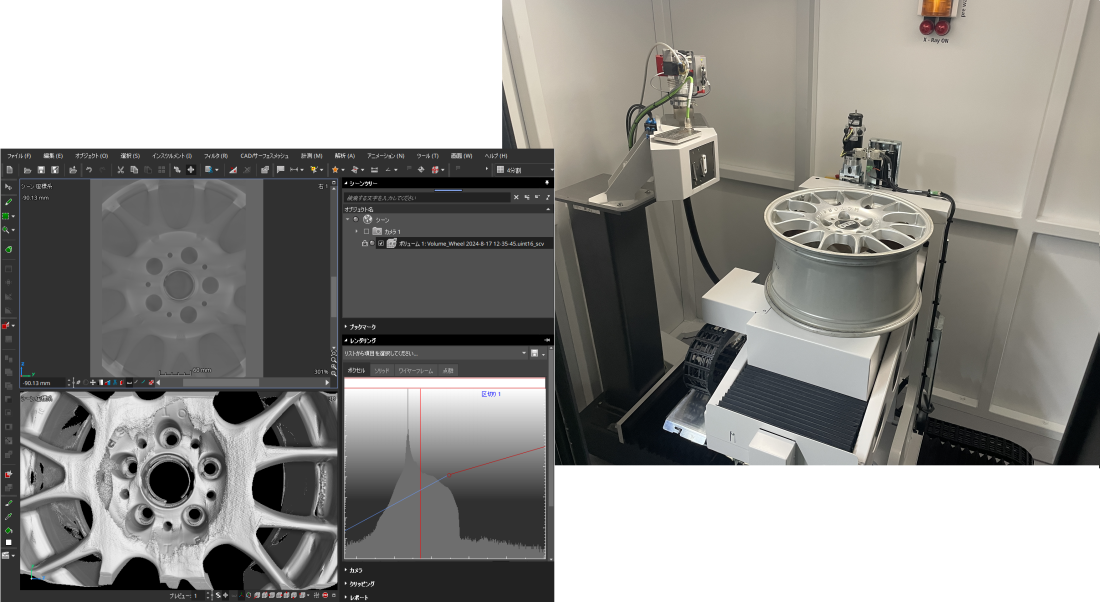Image resolution: width=1100 pixels, height=602 pixels.
Task: Select the green pencil draw tool
Action: [x=8, y=201]
